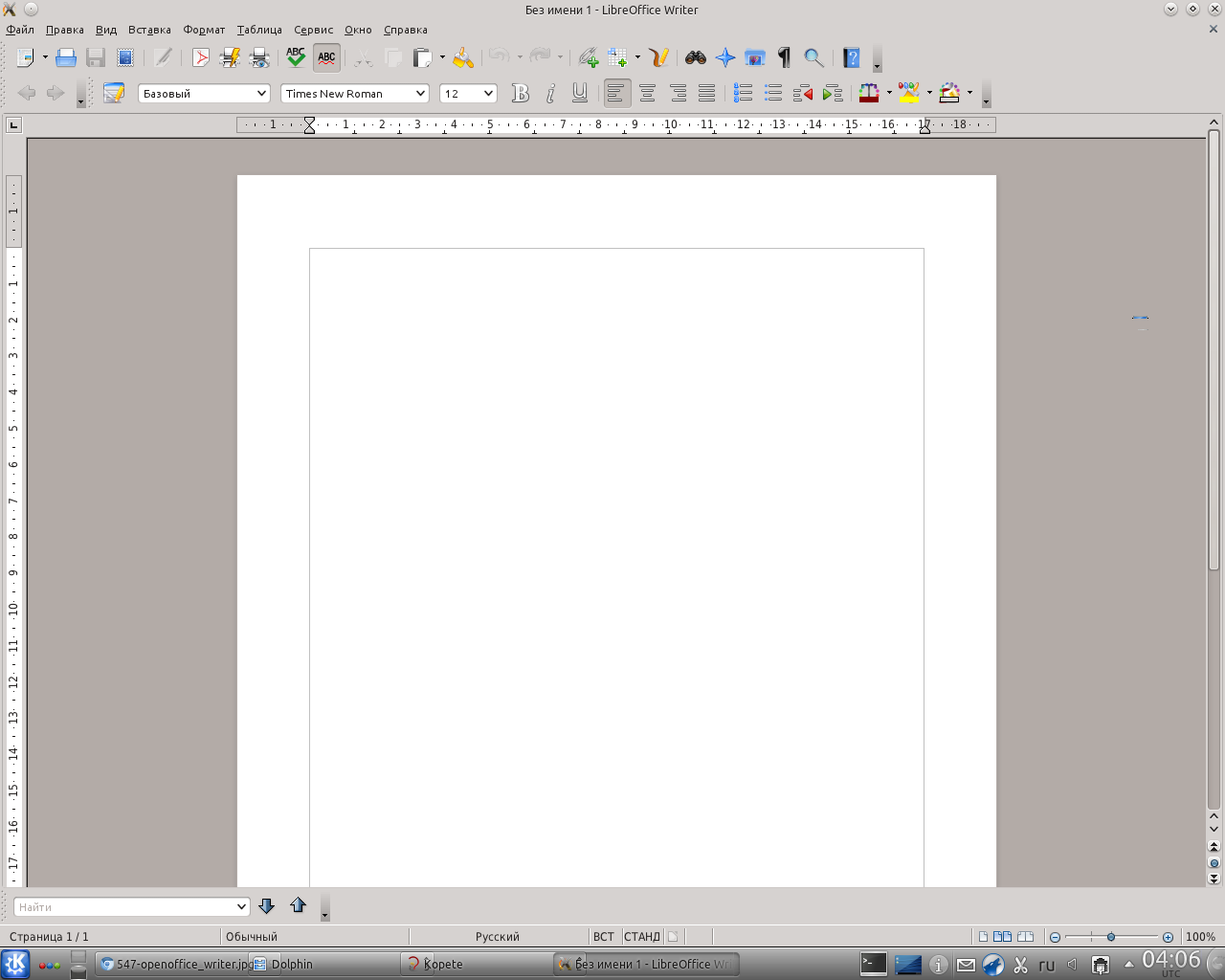The height and width of the screenshot is (980, 1225).
Task: Switch to Dolphin in taskbar
Action: point(324,964)
